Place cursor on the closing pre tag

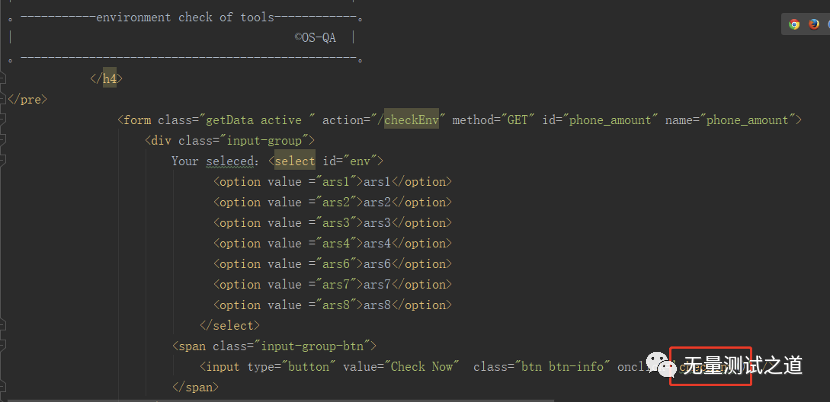(28, 99)
